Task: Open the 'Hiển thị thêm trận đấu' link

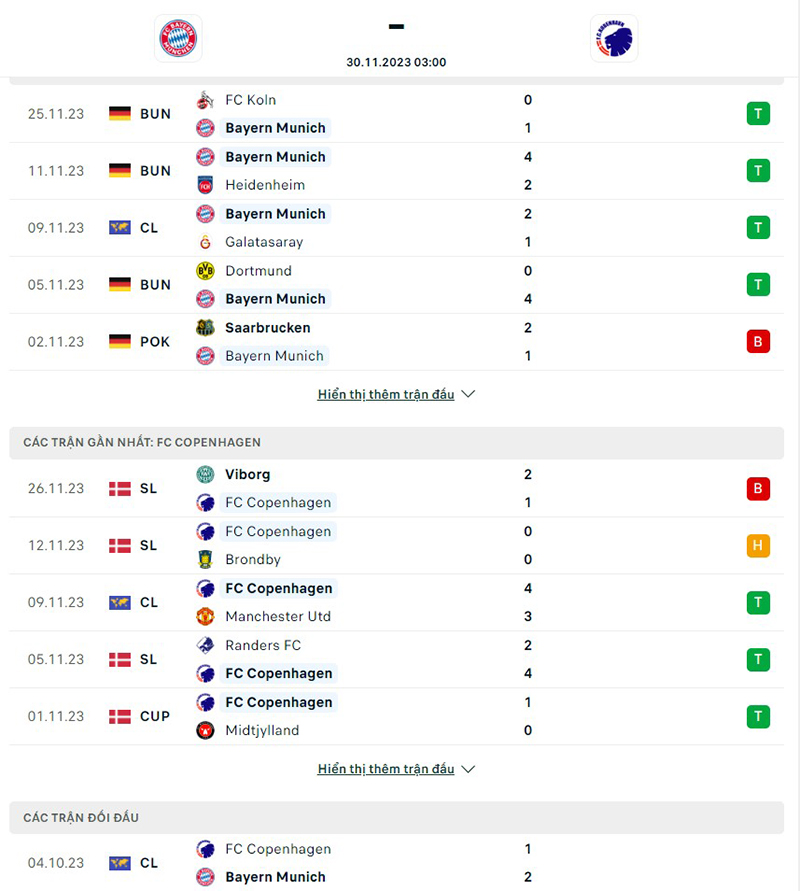Action: click(385, 394)
